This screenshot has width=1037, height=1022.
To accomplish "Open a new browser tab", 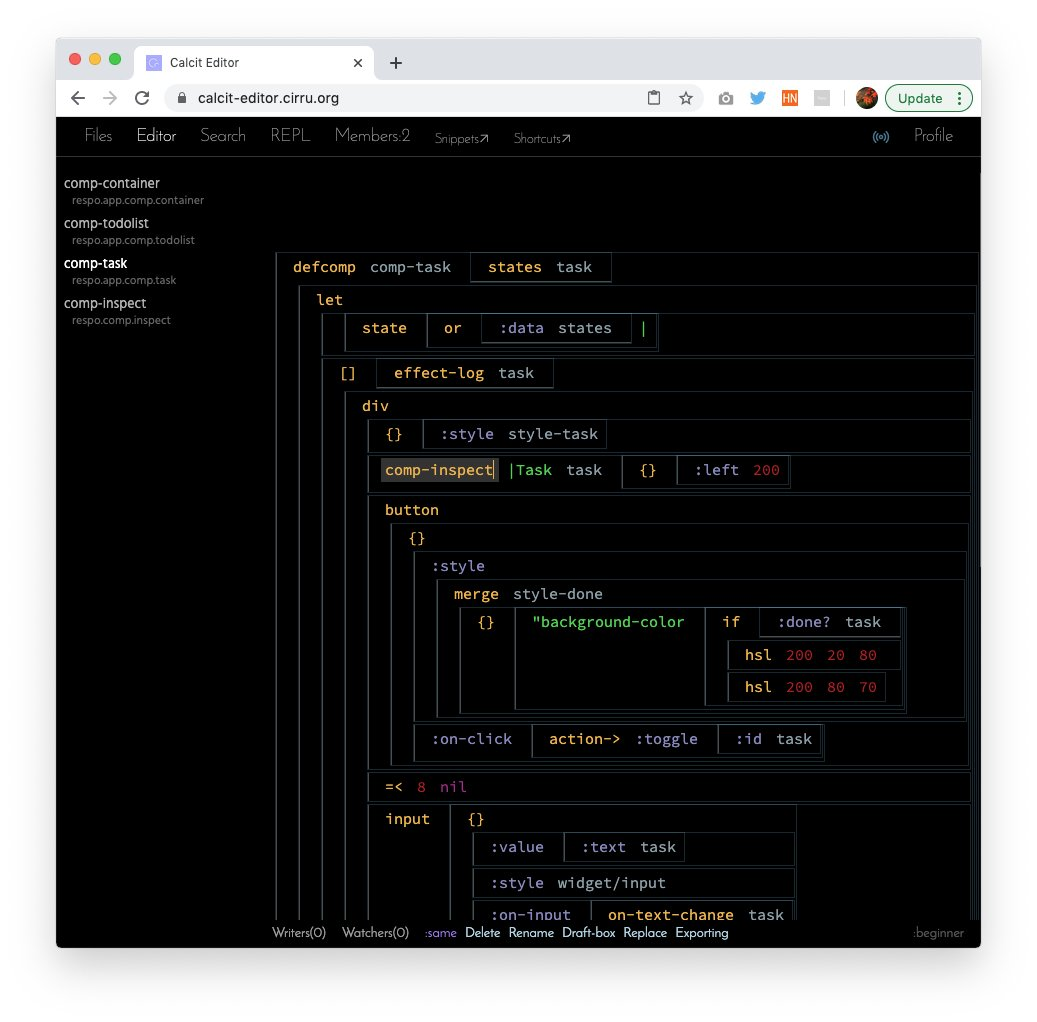I will tap(395, 63).
